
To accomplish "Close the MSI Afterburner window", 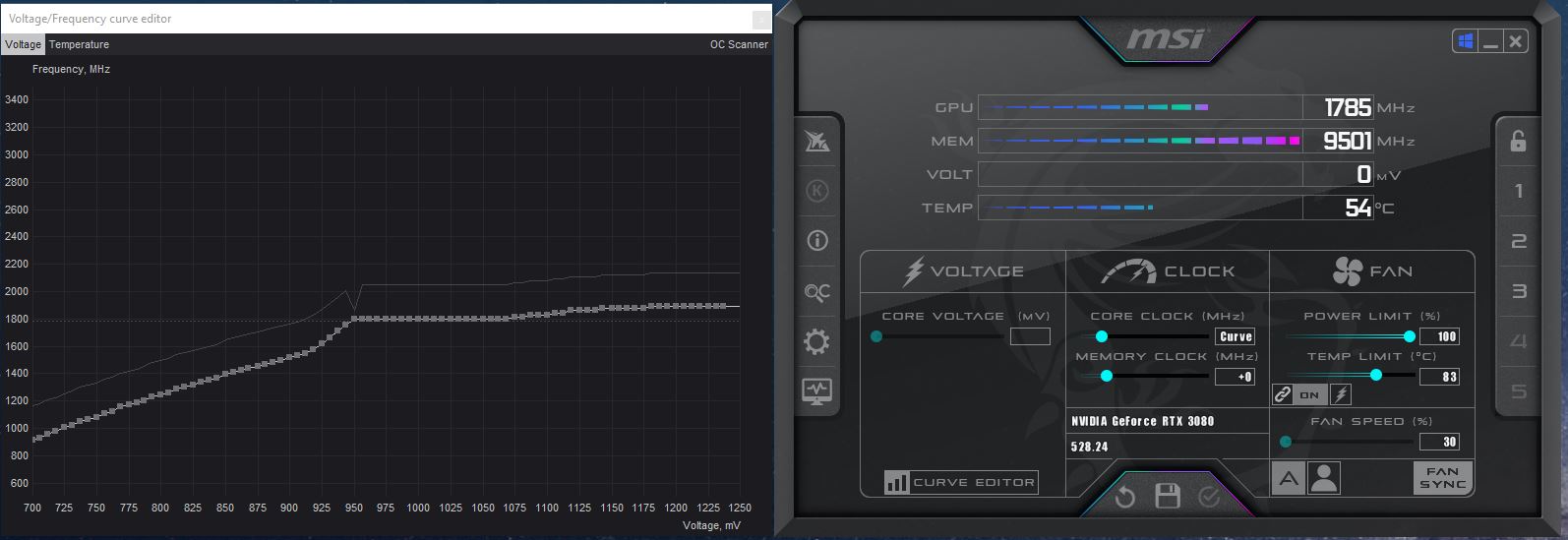I will tap(1516, 41).
